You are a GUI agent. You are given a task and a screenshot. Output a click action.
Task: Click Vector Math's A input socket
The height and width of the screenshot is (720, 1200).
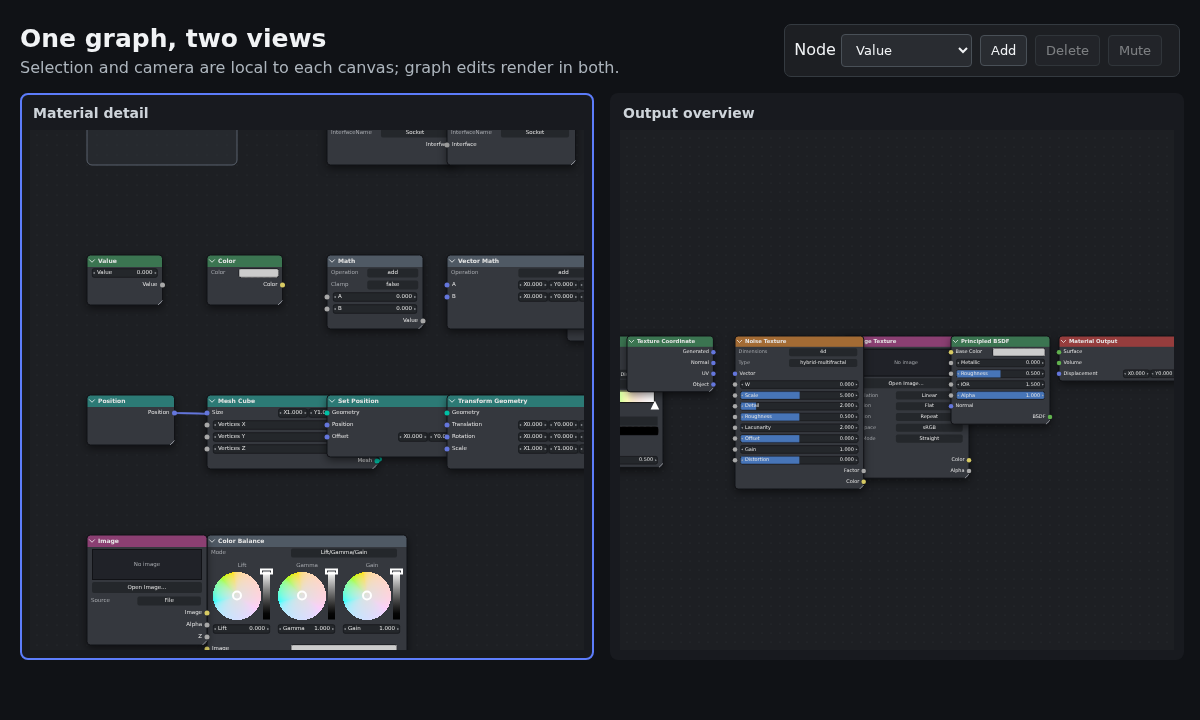tap(447, 285)
